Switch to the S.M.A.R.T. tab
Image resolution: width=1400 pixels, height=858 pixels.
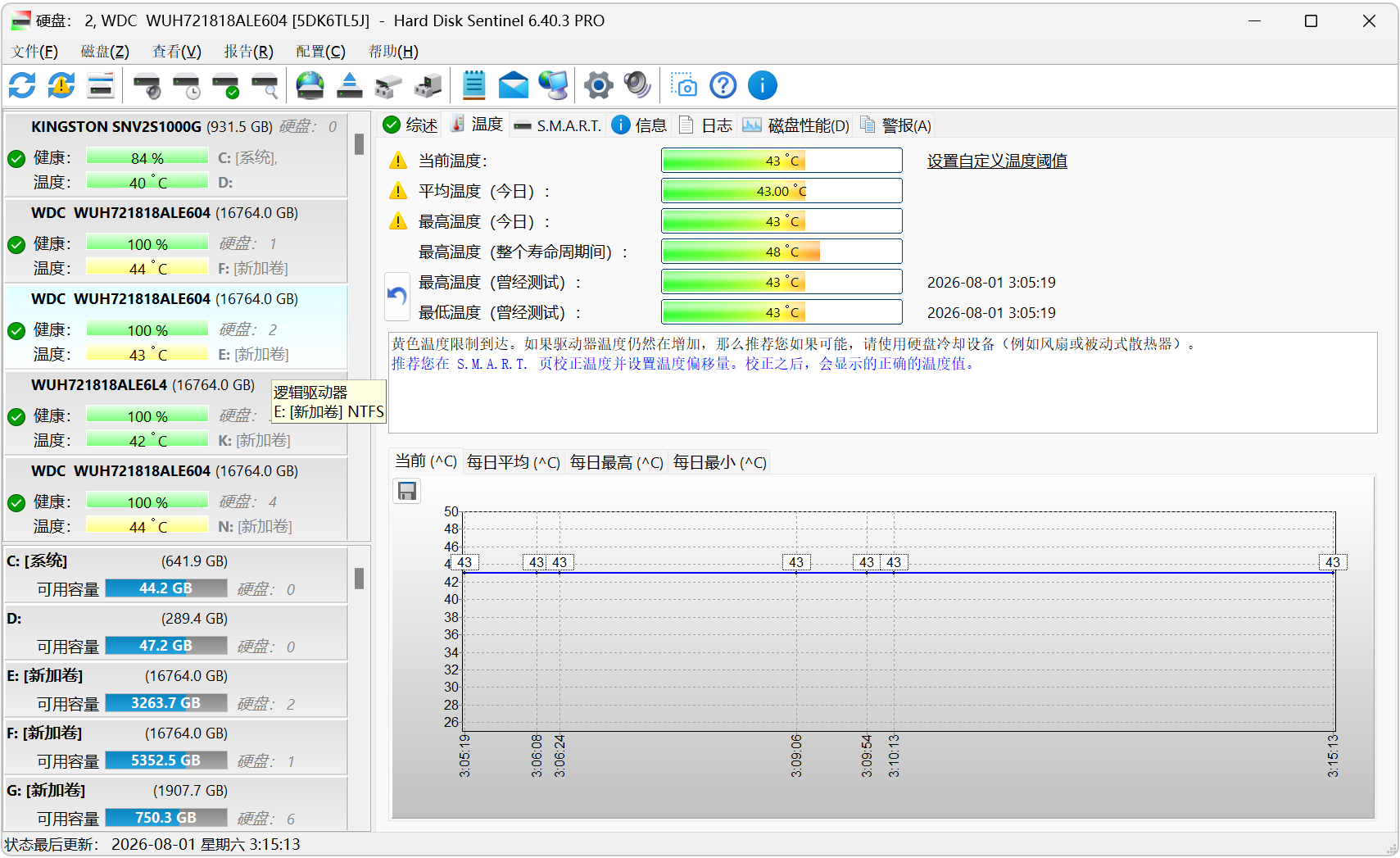click(557, 125)
